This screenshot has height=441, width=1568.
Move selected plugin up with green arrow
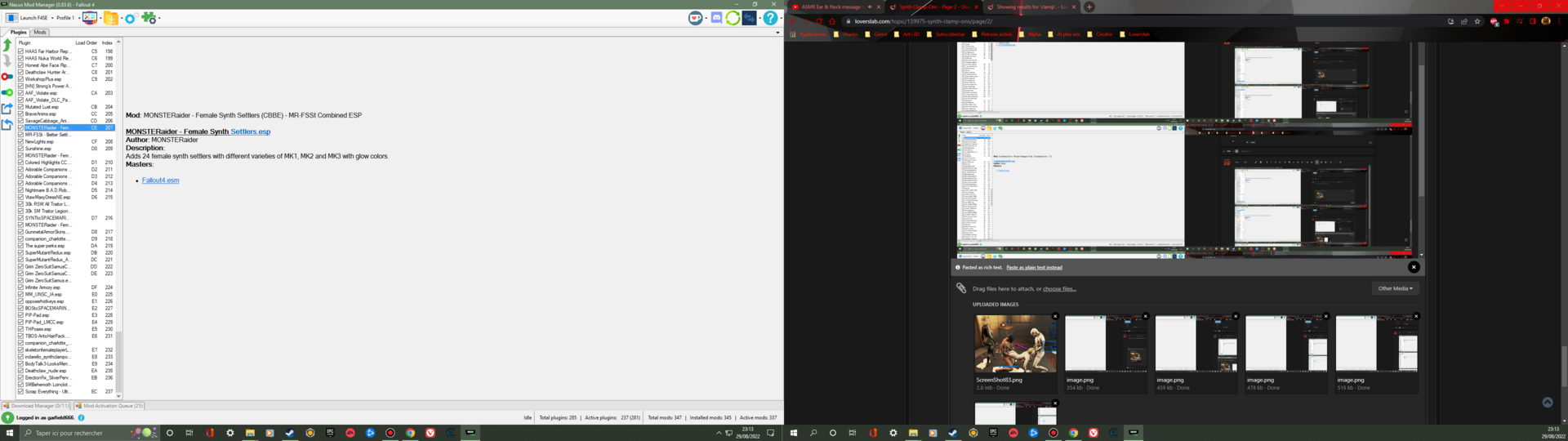click(x=7, y=45)
